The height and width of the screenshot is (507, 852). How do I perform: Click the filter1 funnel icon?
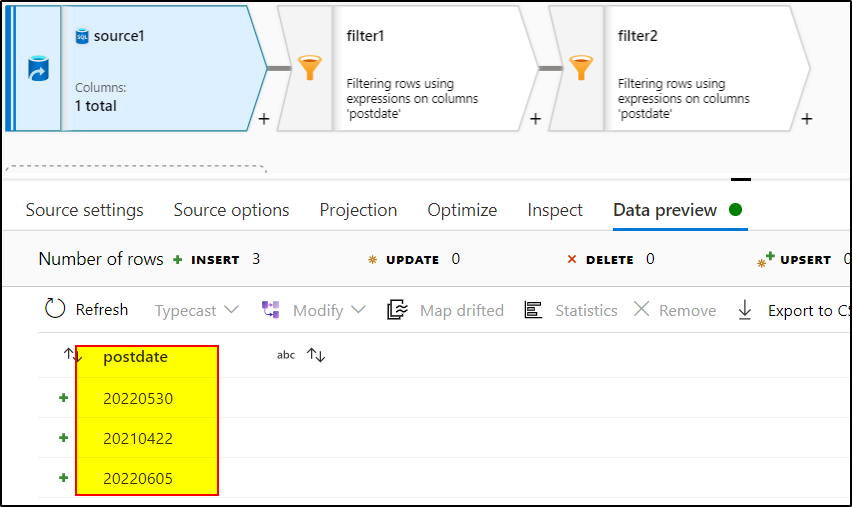click(x=310, y=68)
